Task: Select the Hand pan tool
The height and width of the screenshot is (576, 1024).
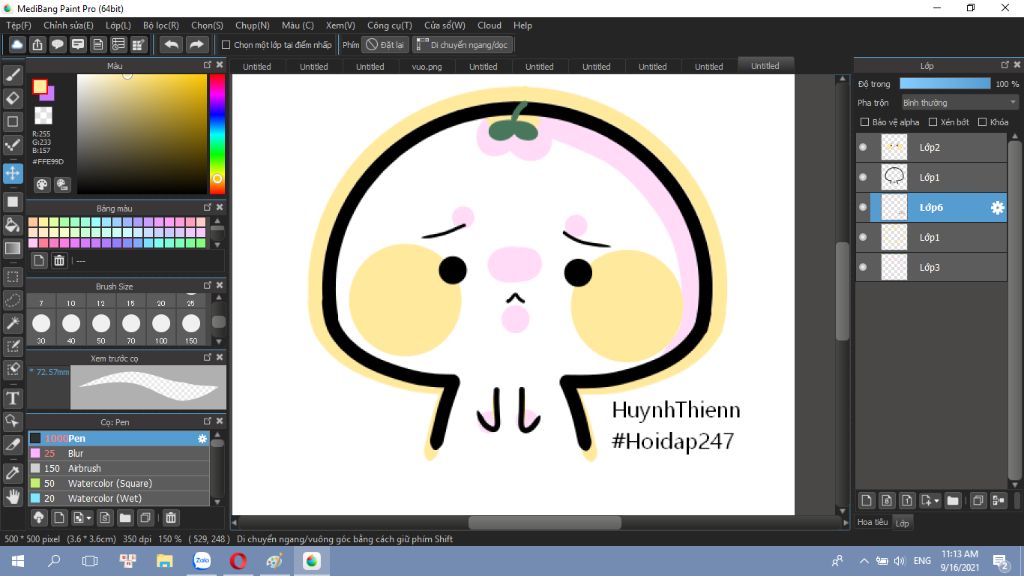Action: point(12,496)
